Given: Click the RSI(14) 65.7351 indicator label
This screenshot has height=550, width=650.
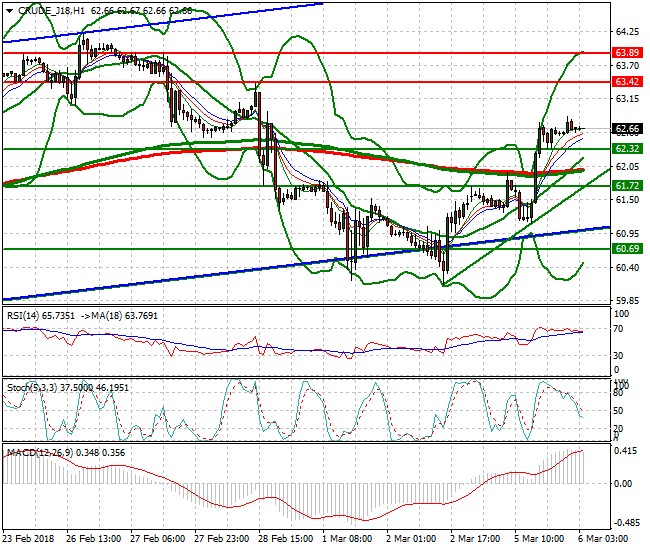Looking at the screenshot, I should coord(41,316).
